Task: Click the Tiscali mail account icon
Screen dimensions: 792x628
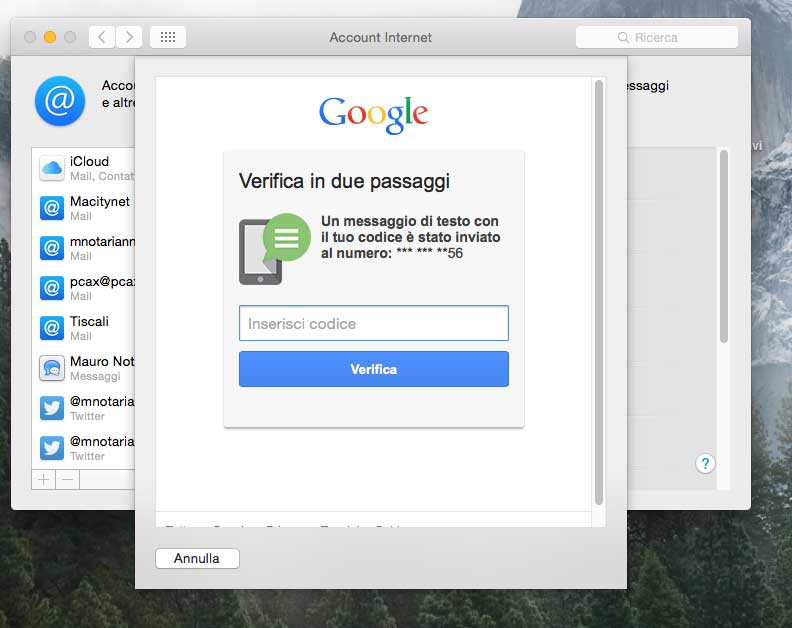Action: (x=52, y=328)
